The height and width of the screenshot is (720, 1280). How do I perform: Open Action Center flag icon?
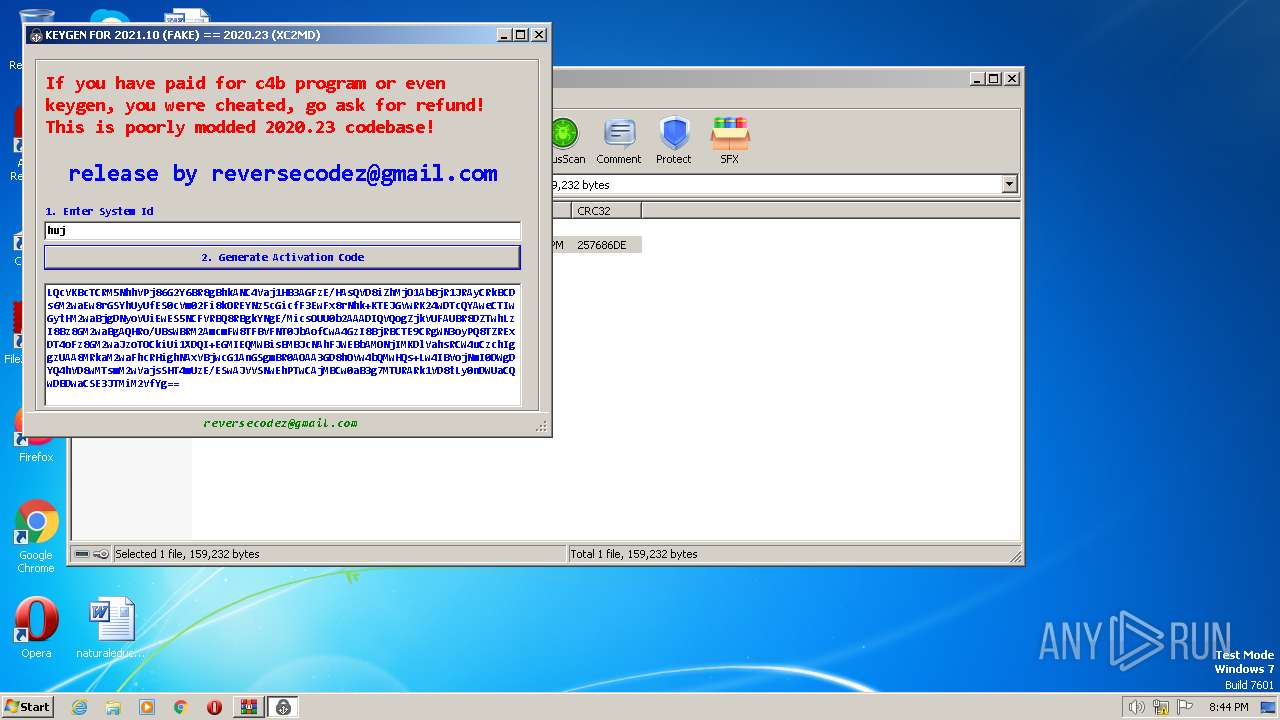click(1185, 707)
